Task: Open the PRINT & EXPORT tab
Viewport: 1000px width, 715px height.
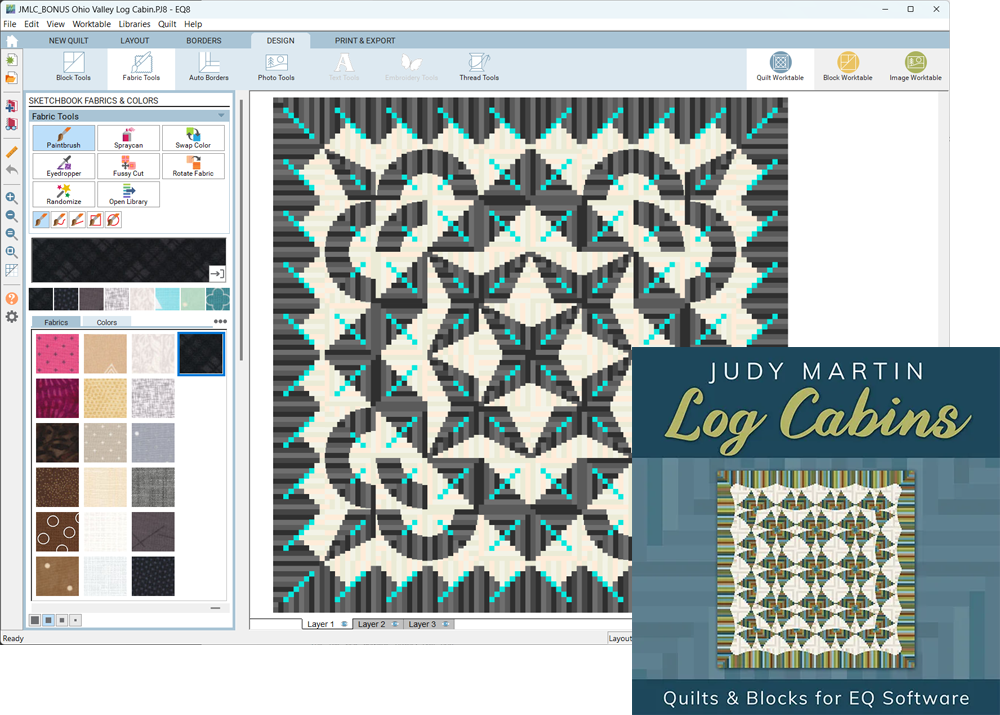Action: click(x=365, y=41)
